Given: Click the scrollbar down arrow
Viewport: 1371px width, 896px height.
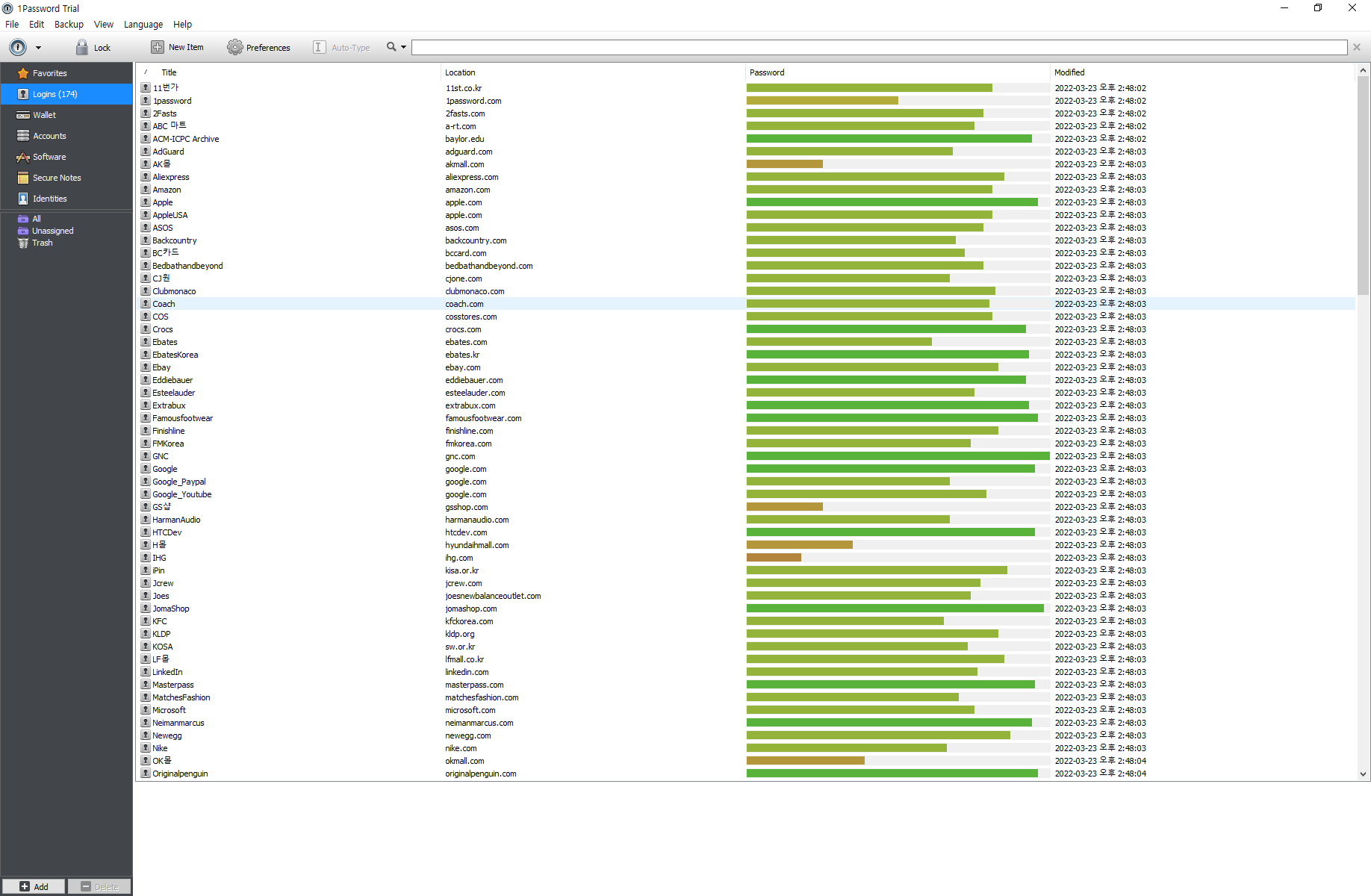Looking at the screenshot, I should tap(1363, 775).
